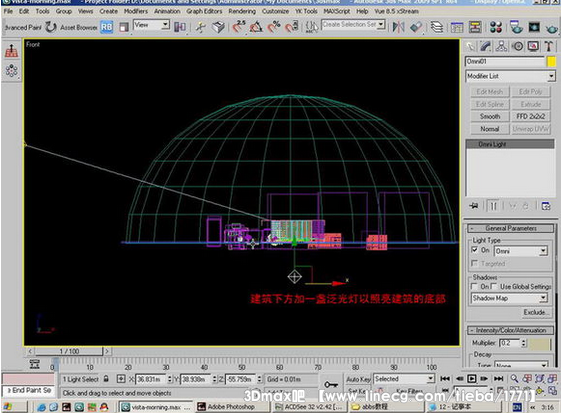The image size is (565, 413).
Task: Enable Shadows On checkbox
Action: click(x=475, y=287)
